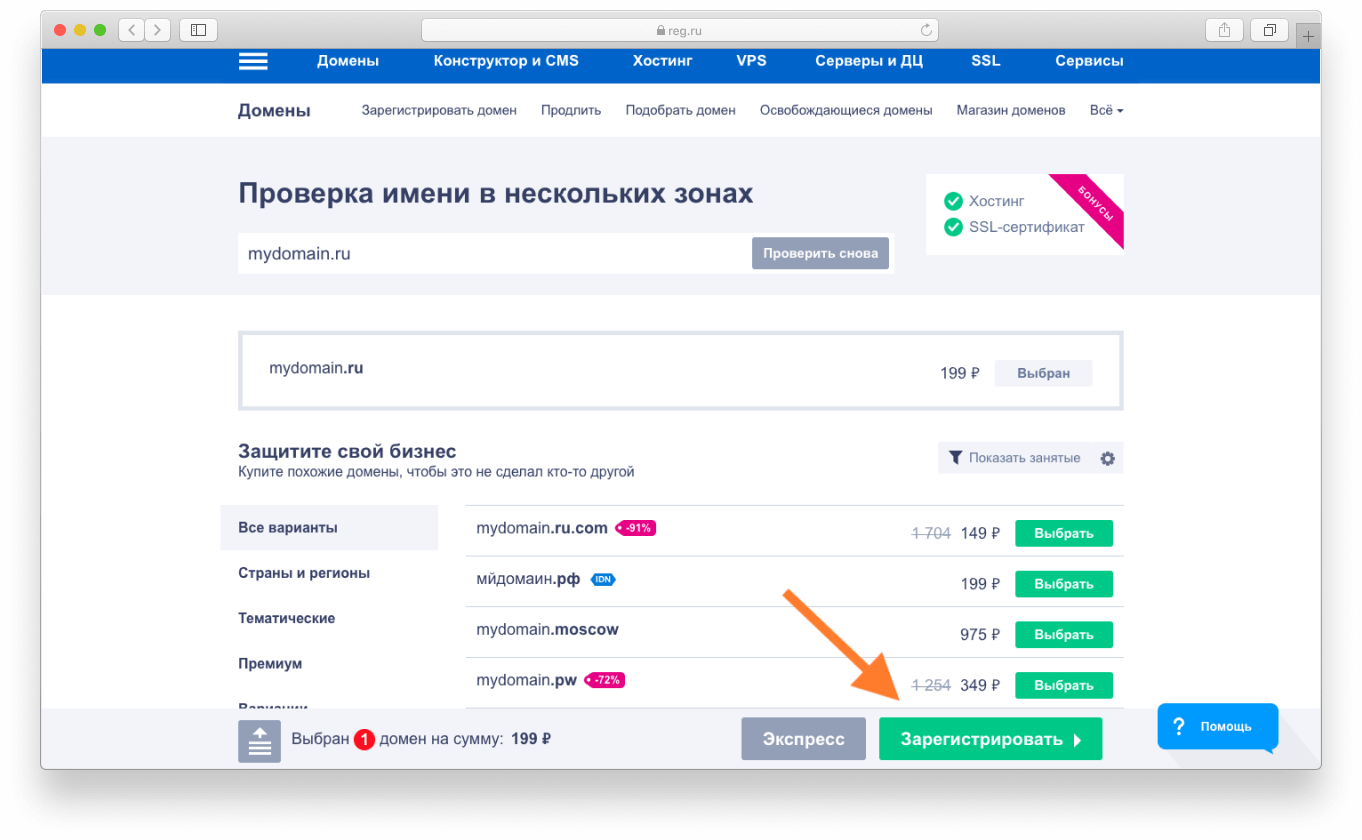Reload the page in the address bar
This screenshot has height=840, width=1362.
pos(926,30)
